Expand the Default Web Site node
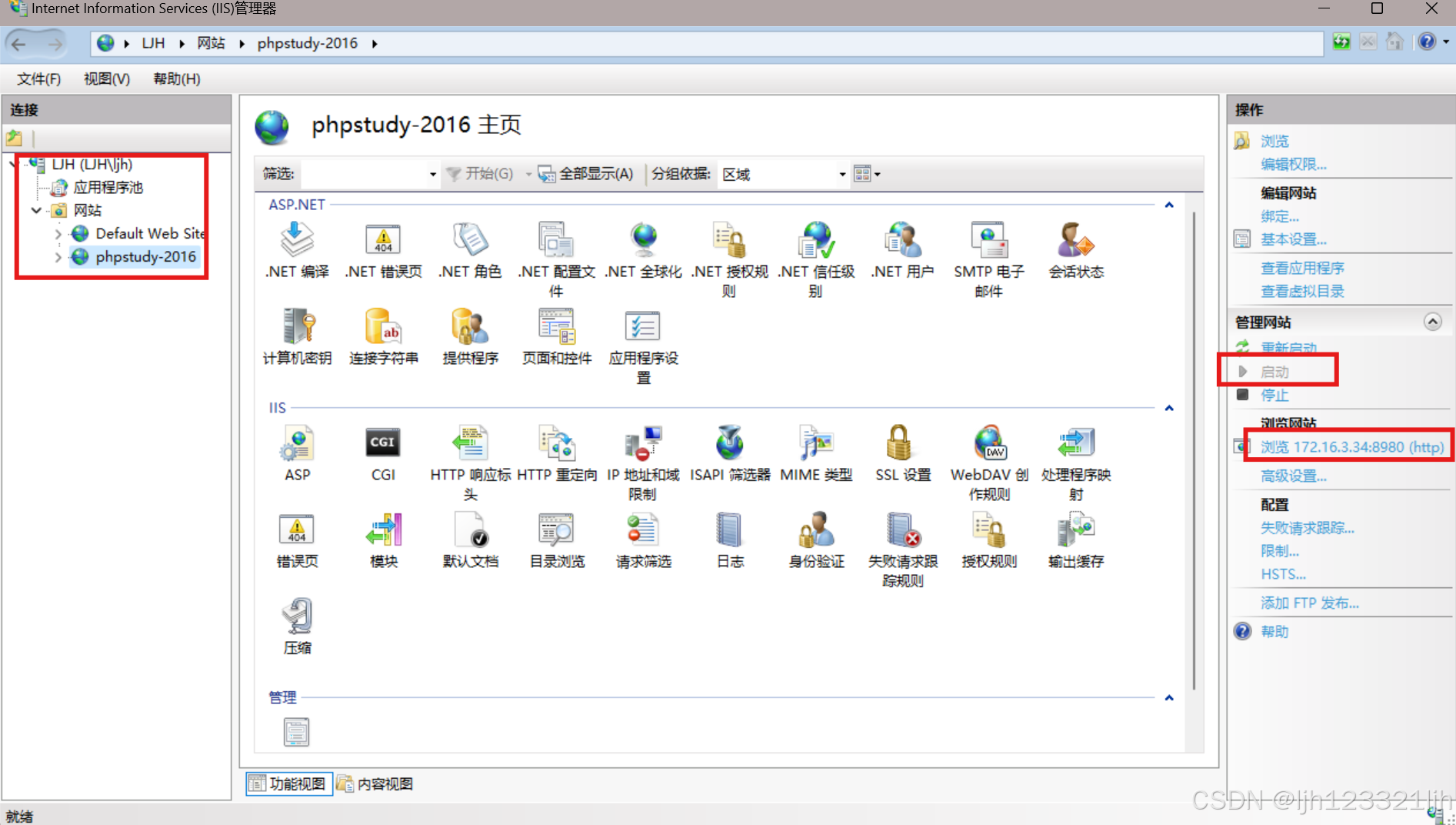1456x825 pixels. click(x=58, y=233)
